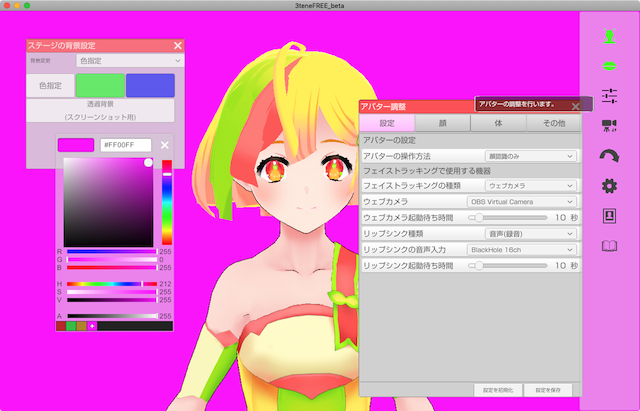The height and width of the screenshot is (411, 640).
Task: Open the アバターの操作方法 dropdown
Action: coord(531,156)
